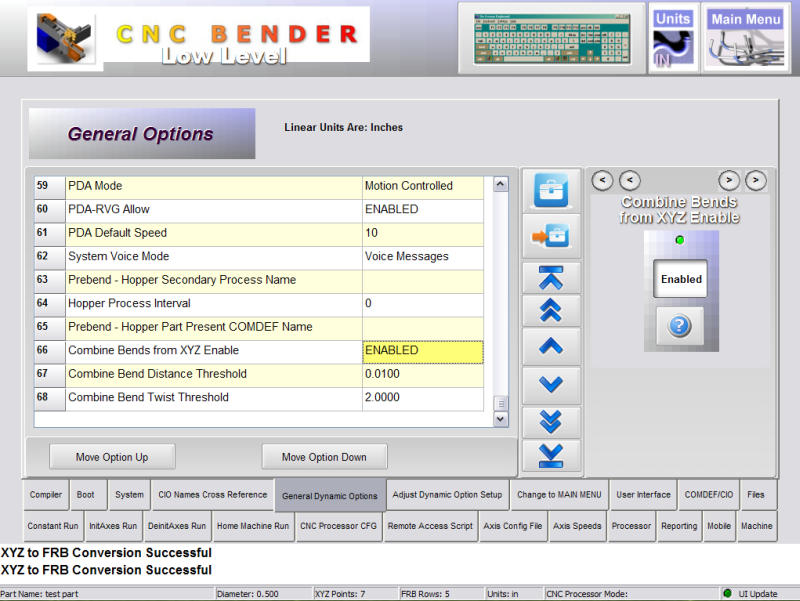
Task: Jump to top with barred double-up arrow
Action: point(551,277)
